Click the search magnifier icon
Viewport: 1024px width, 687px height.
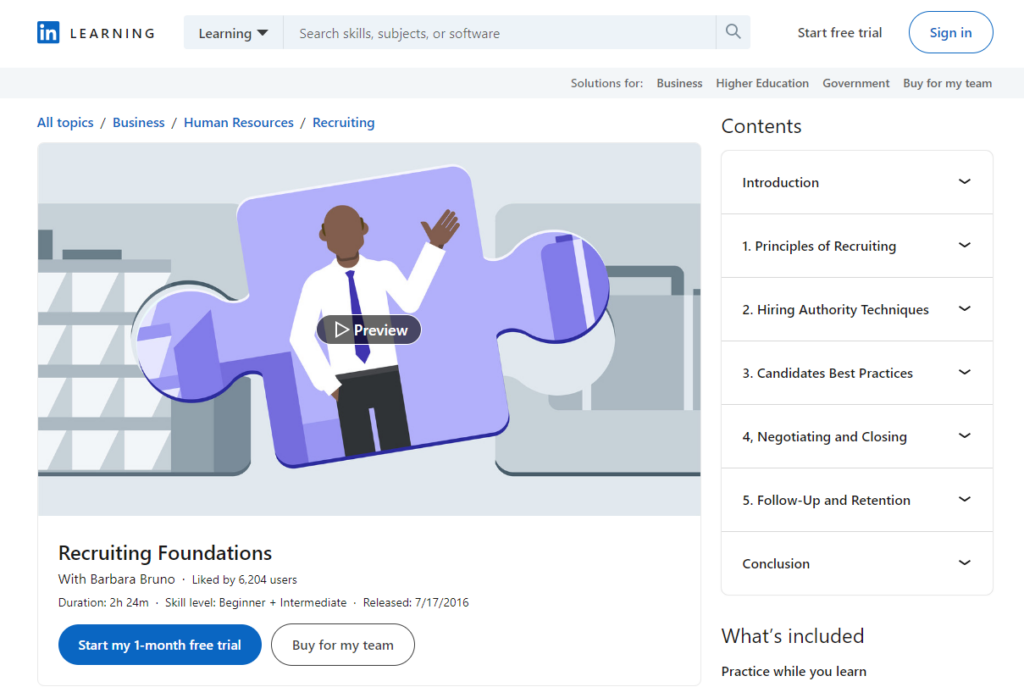733,32
